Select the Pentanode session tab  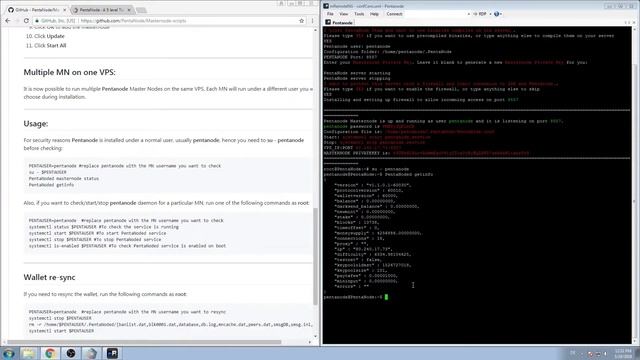pos(339,22)
